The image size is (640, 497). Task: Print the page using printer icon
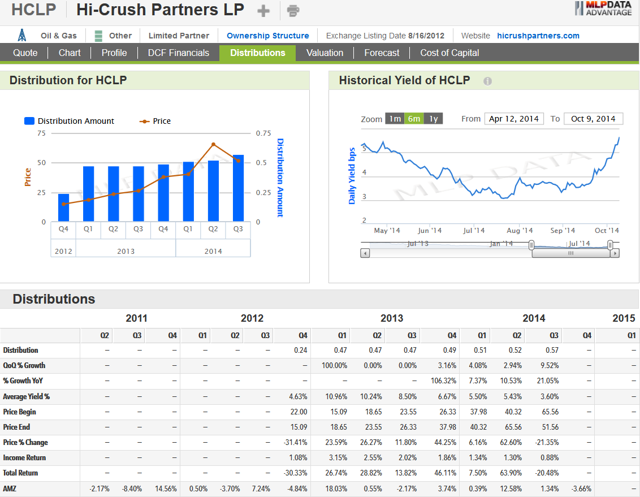293,11
